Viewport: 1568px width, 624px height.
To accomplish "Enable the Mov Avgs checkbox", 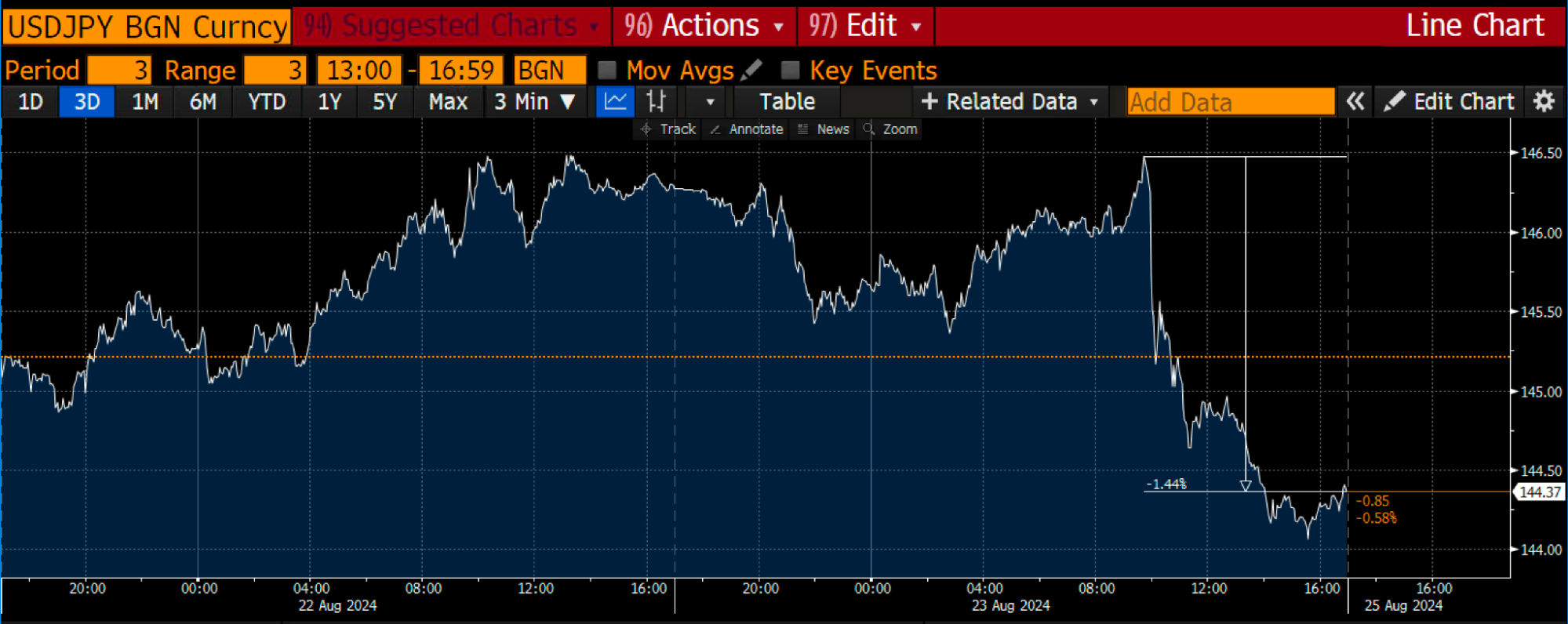I will 606,71.
